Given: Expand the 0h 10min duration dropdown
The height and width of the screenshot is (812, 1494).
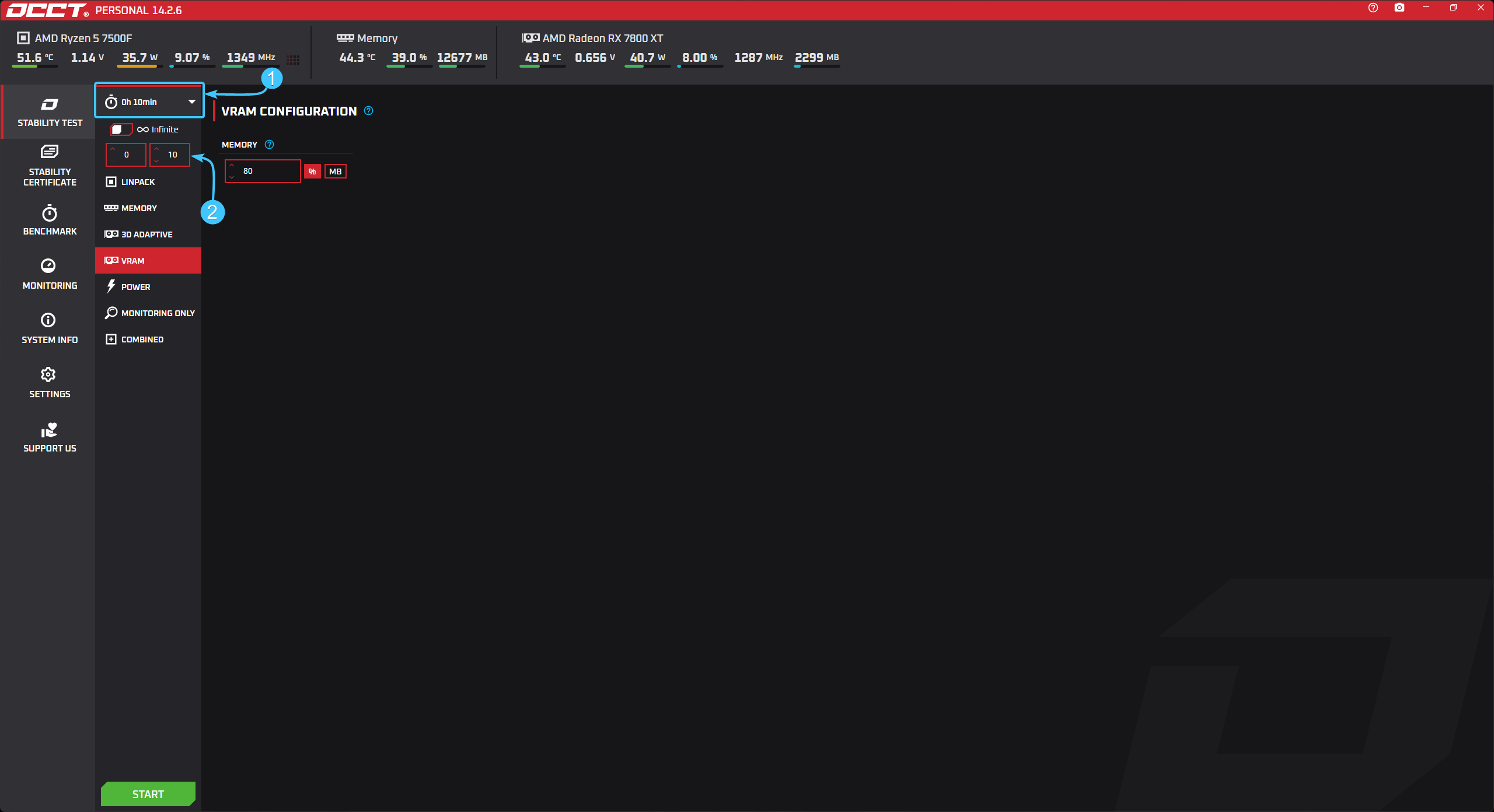Looking at the screenshot, I should click(x=149, y=102).
